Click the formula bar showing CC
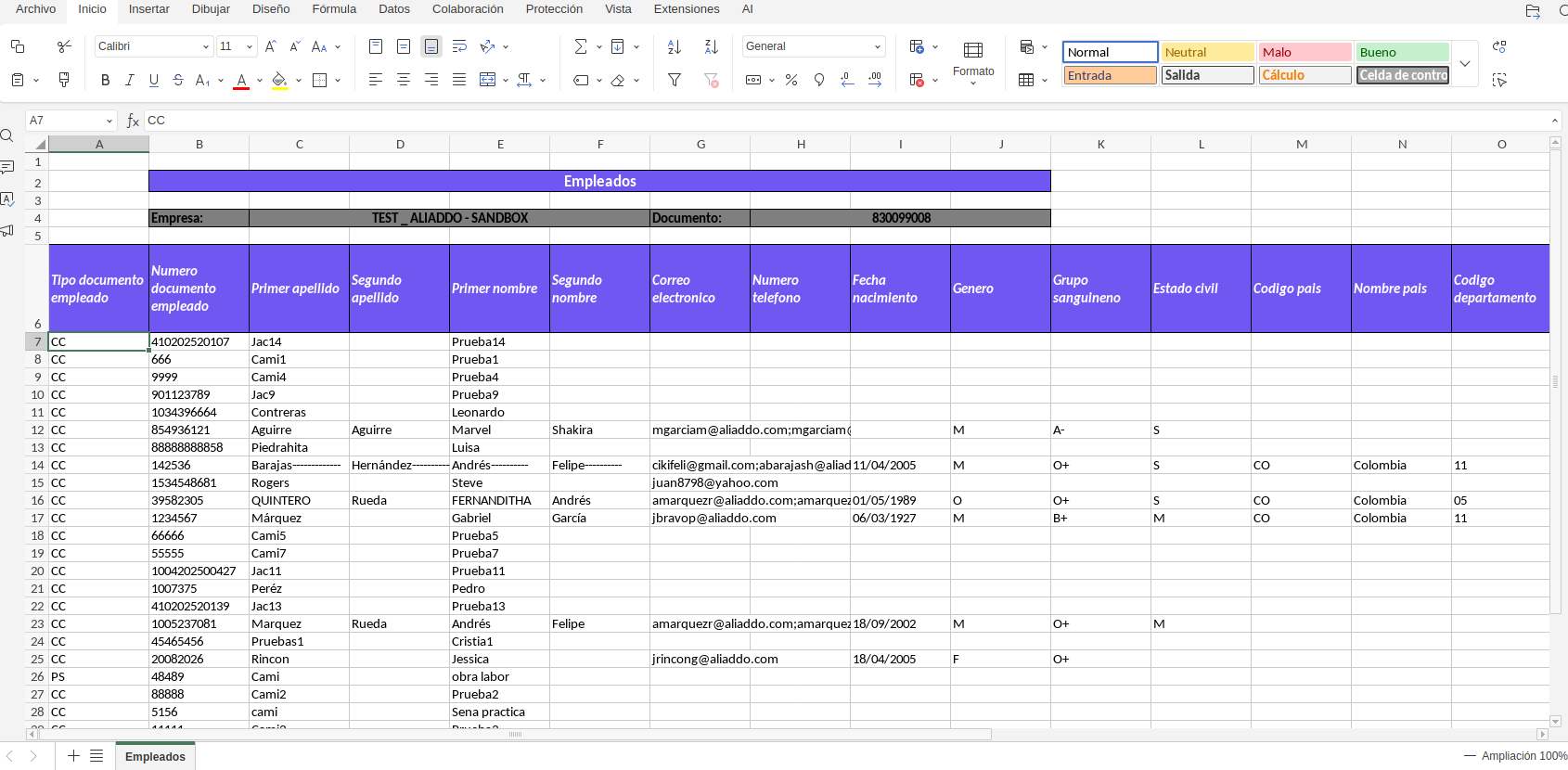Viewport: 1568px width, 770px height. click(x=846, y=121)
